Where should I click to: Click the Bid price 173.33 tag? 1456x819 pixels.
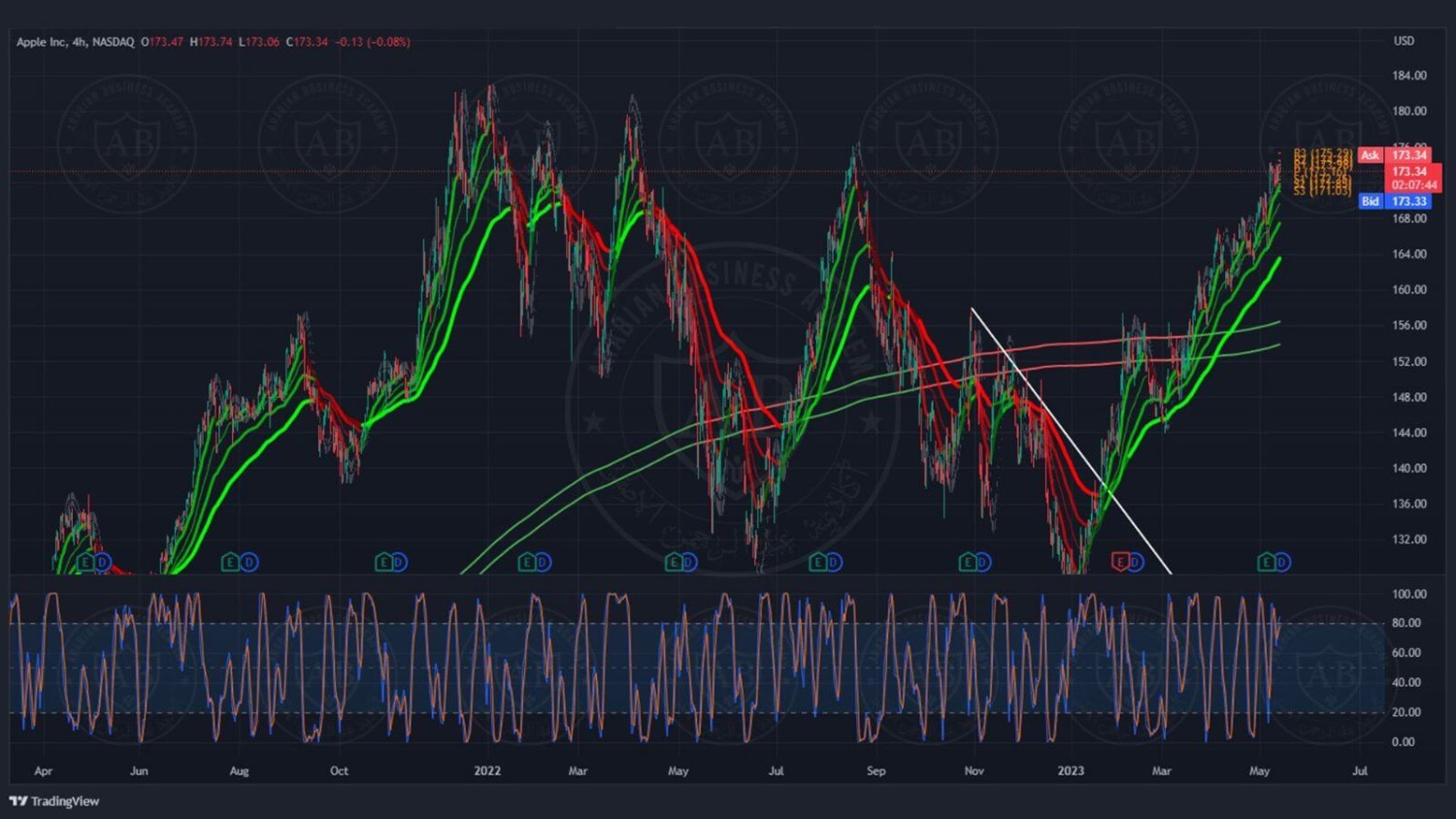point(1408,201)
